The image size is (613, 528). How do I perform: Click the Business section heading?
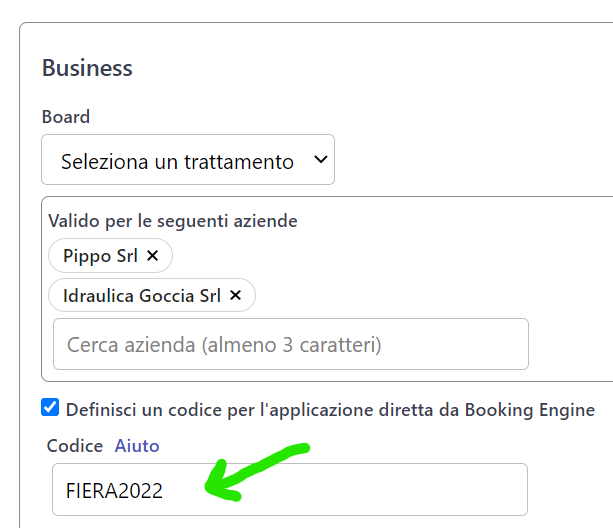[x=87, y=68]
